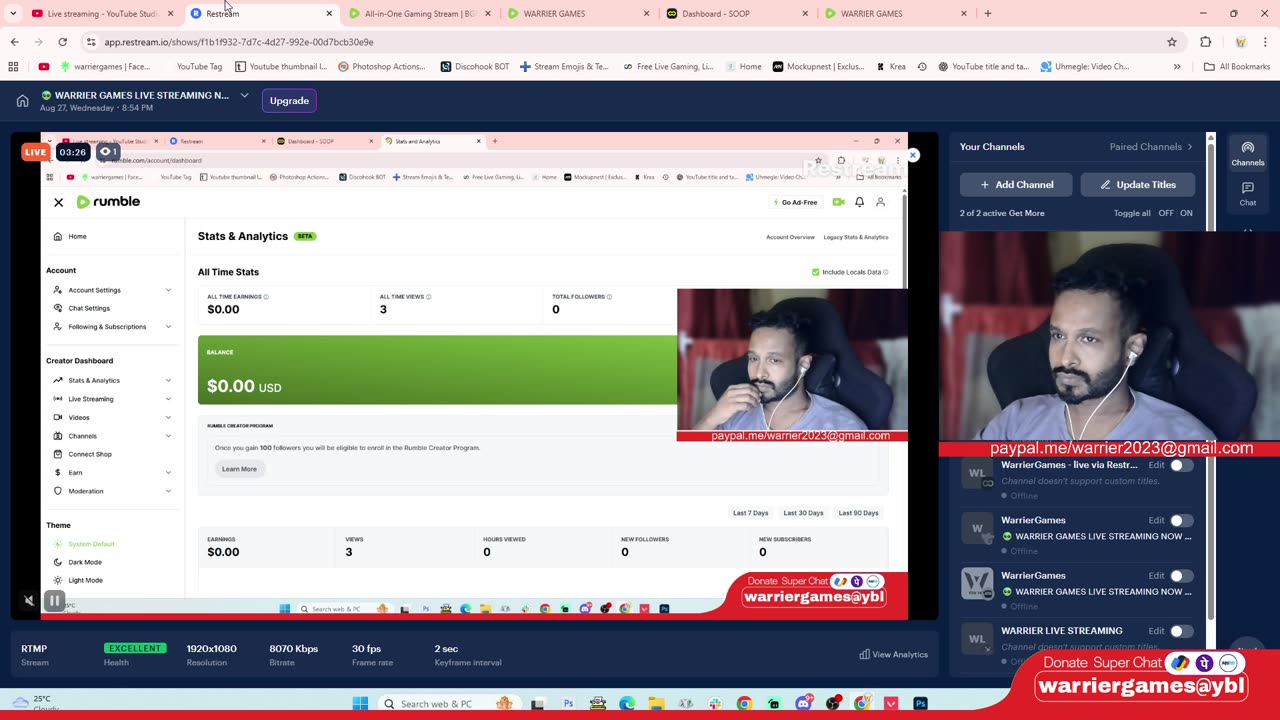Open the Restream home icon
Viewport: 1280px width, 720px height.
[x=22, y=100]
